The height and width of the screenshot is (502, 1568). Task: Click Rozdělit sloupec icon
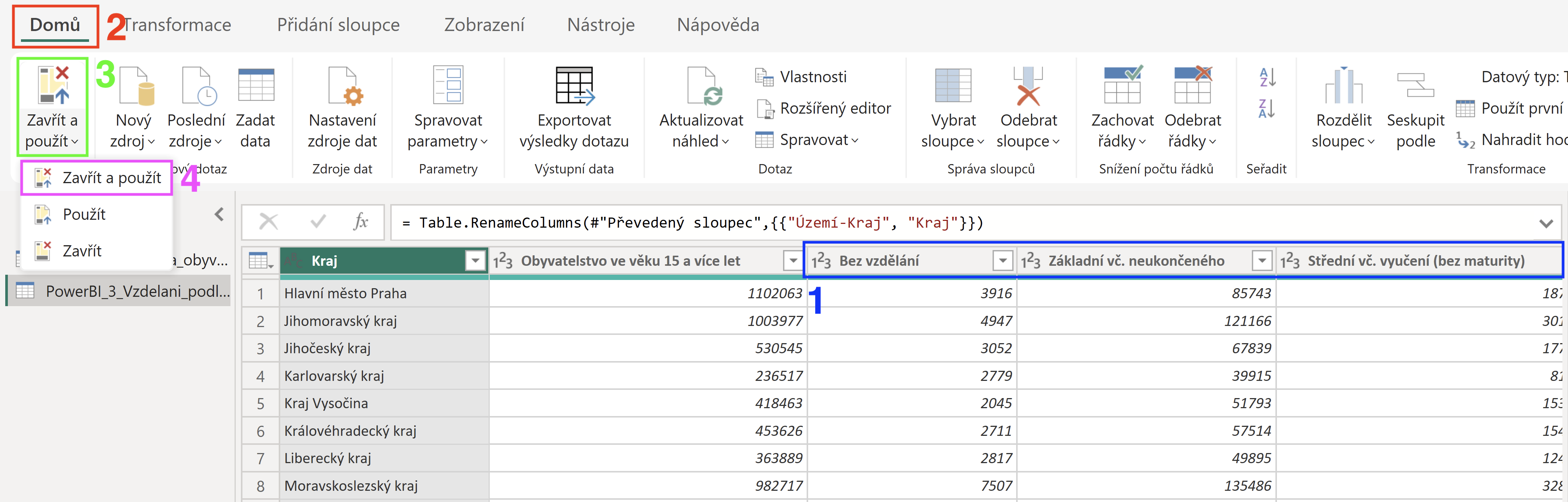coord(1344,85)
